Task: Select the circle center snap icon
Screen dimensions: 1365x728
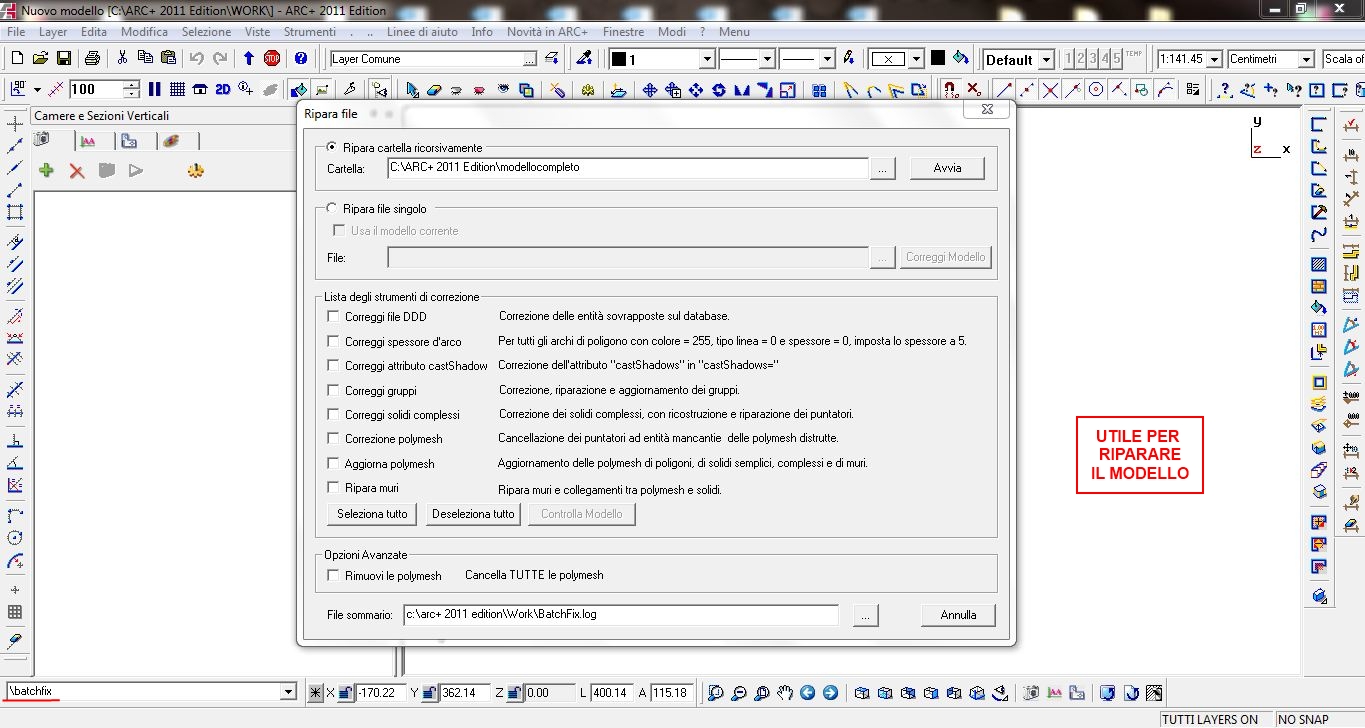Action: [1096, 90]
